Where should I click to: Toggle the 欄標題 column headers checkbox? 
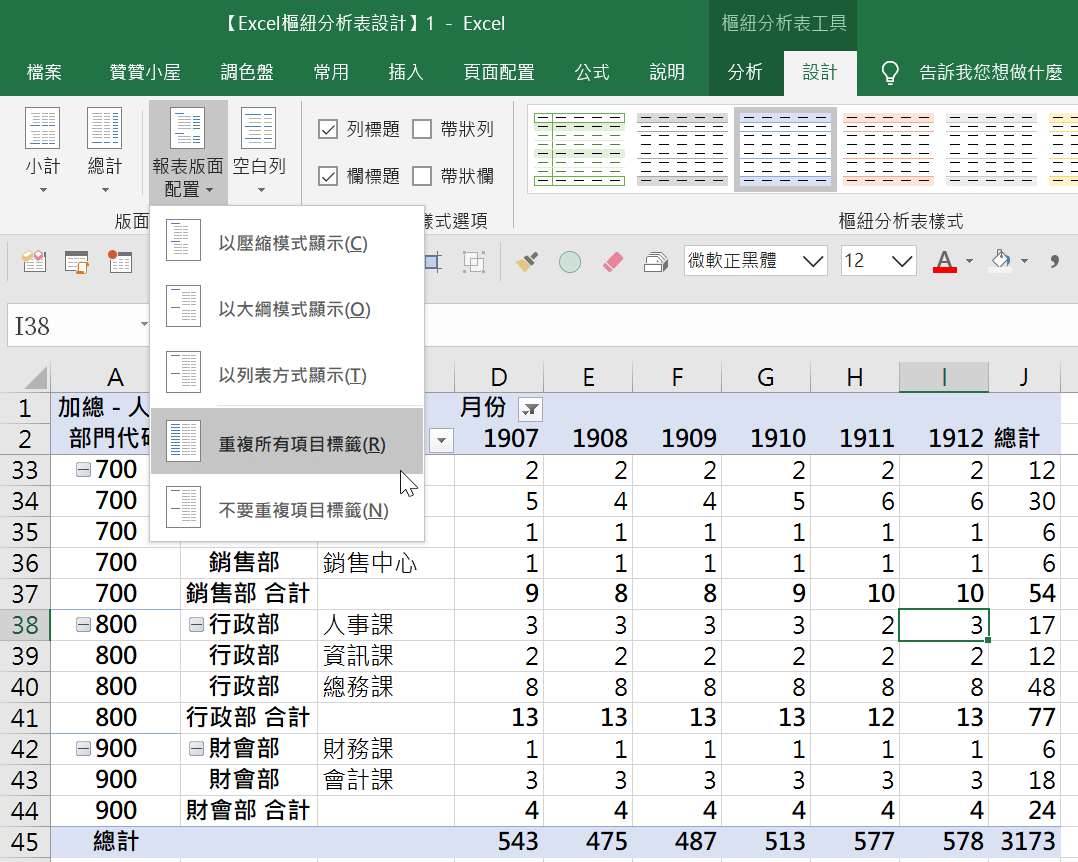tap(328, 177)
